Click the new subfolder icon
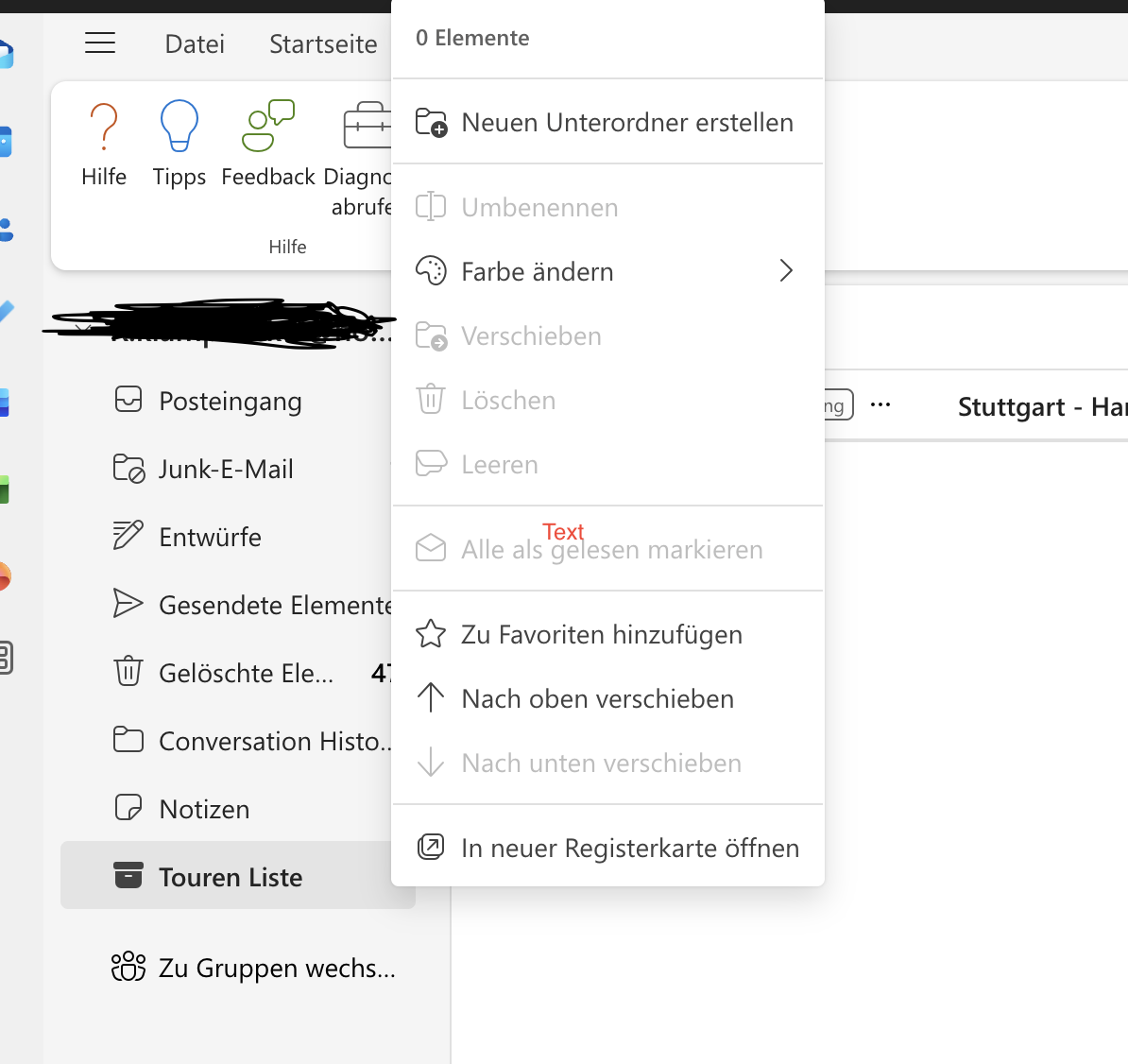Screen dimensions: 1128x1064 pyautogui.click(x=431, y=122)
